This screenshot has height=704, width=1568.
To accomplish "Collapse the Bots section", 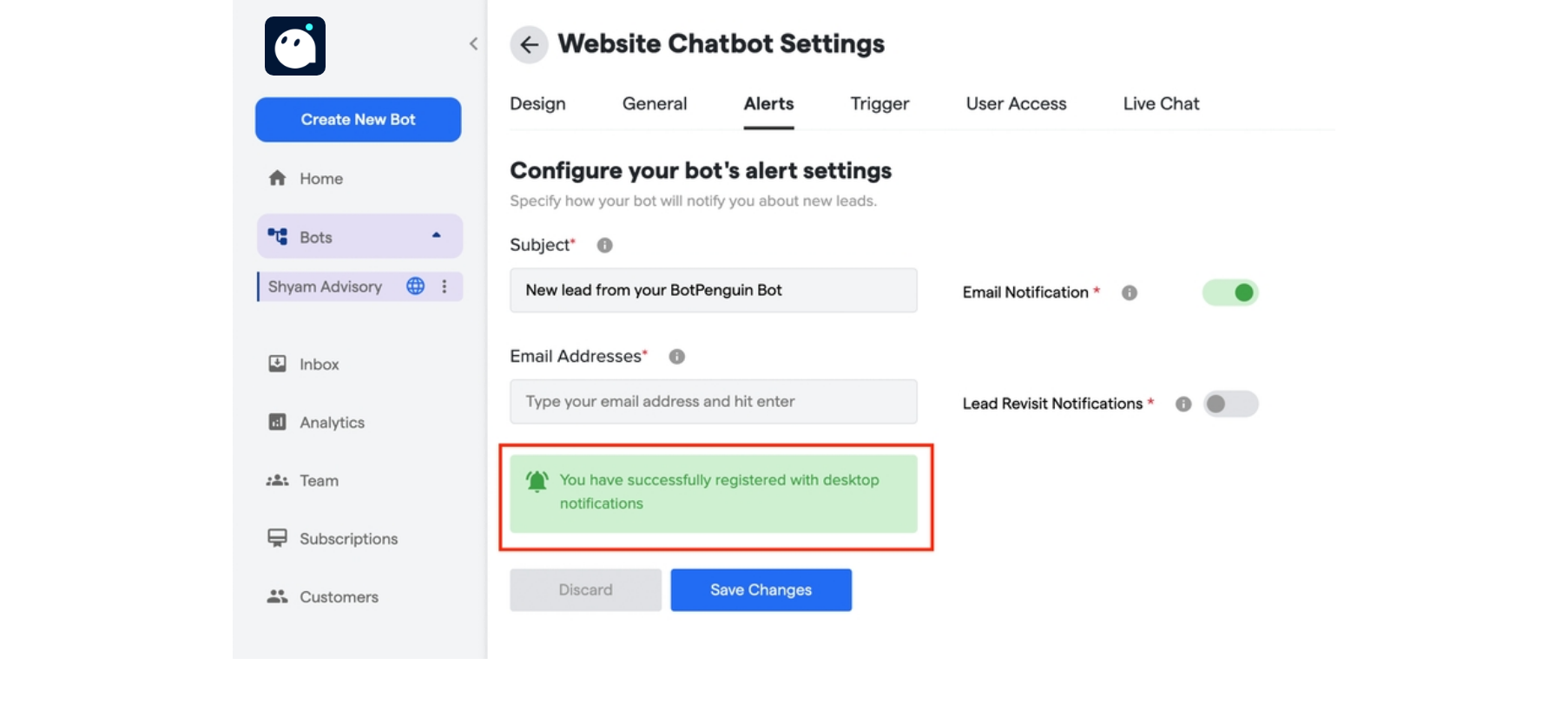I will (435, 235).
